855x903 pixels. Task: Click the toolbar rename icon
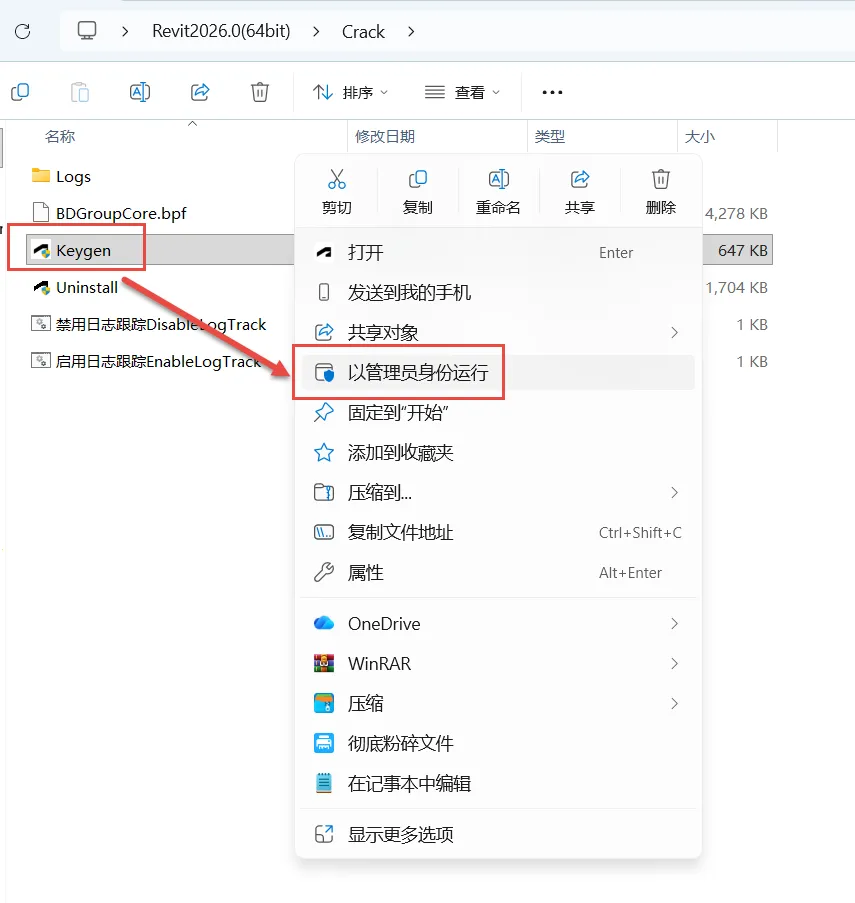(140, 92)
